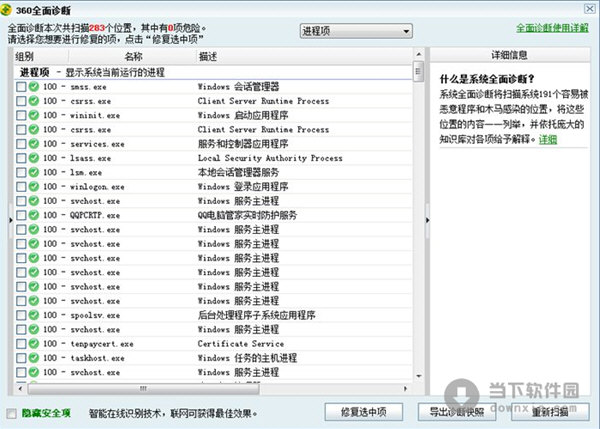This screenshot has height=429, width=600.
Task: Select the taskhost.exe process name
Action: 98,358
